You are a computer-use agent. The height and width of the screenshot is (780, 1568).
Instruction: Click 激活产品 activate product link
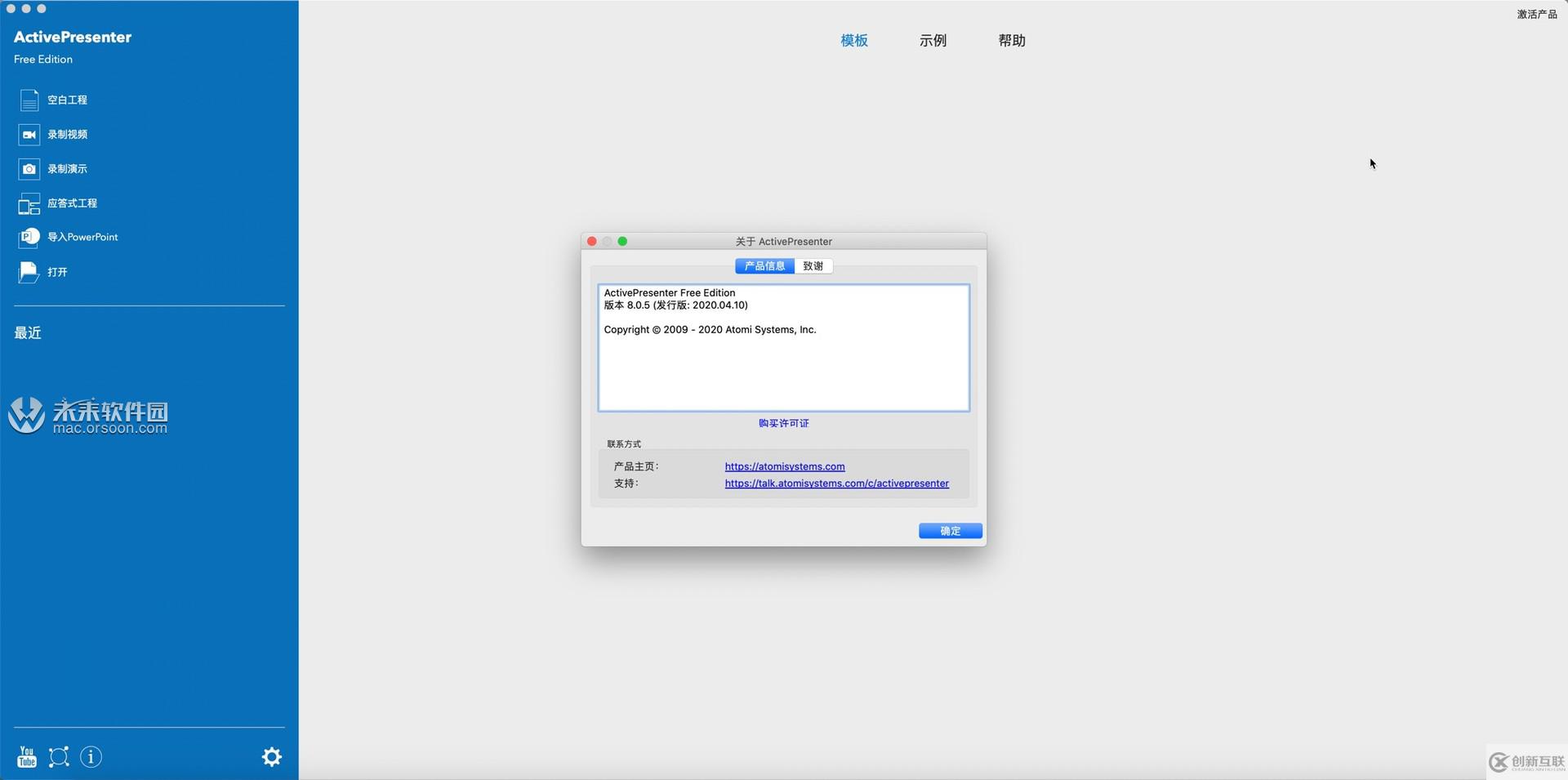(1537, 15)
